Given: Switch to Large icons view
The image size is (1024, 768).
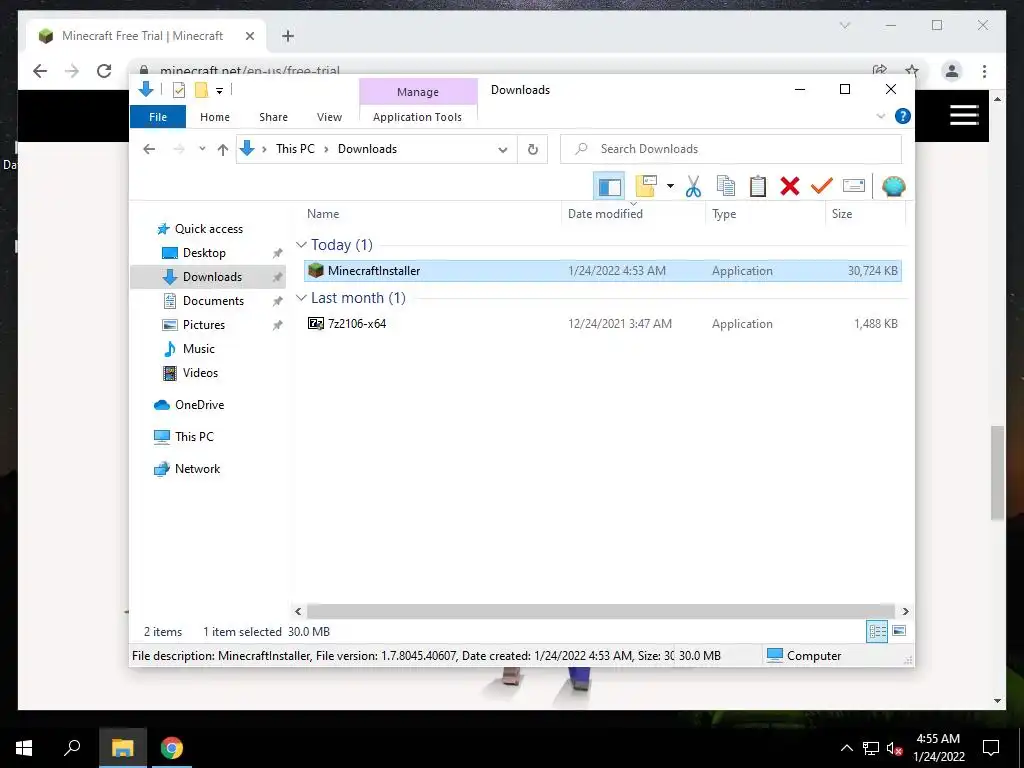Looking at the screenshot, I should point(899,631).
